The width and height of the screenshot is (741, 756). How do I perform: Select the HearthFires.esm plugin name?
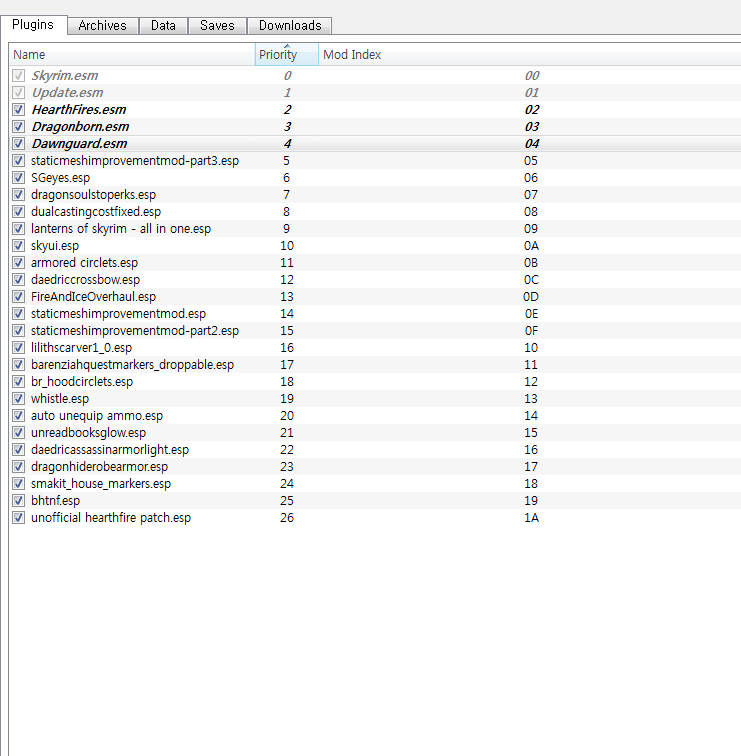79,110
